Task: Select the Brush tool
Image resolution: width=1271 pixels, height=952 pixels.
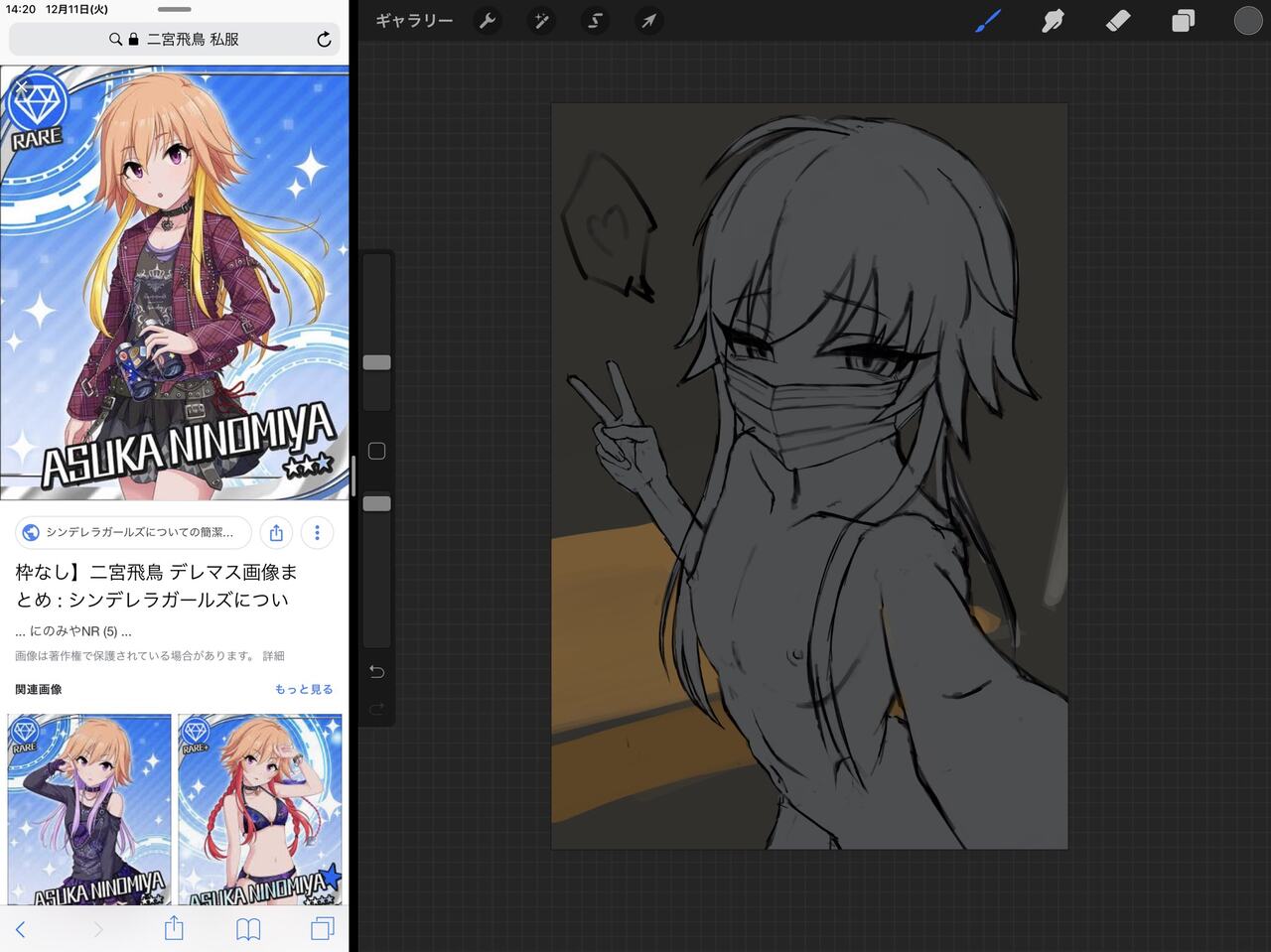Action: [987, 21]
